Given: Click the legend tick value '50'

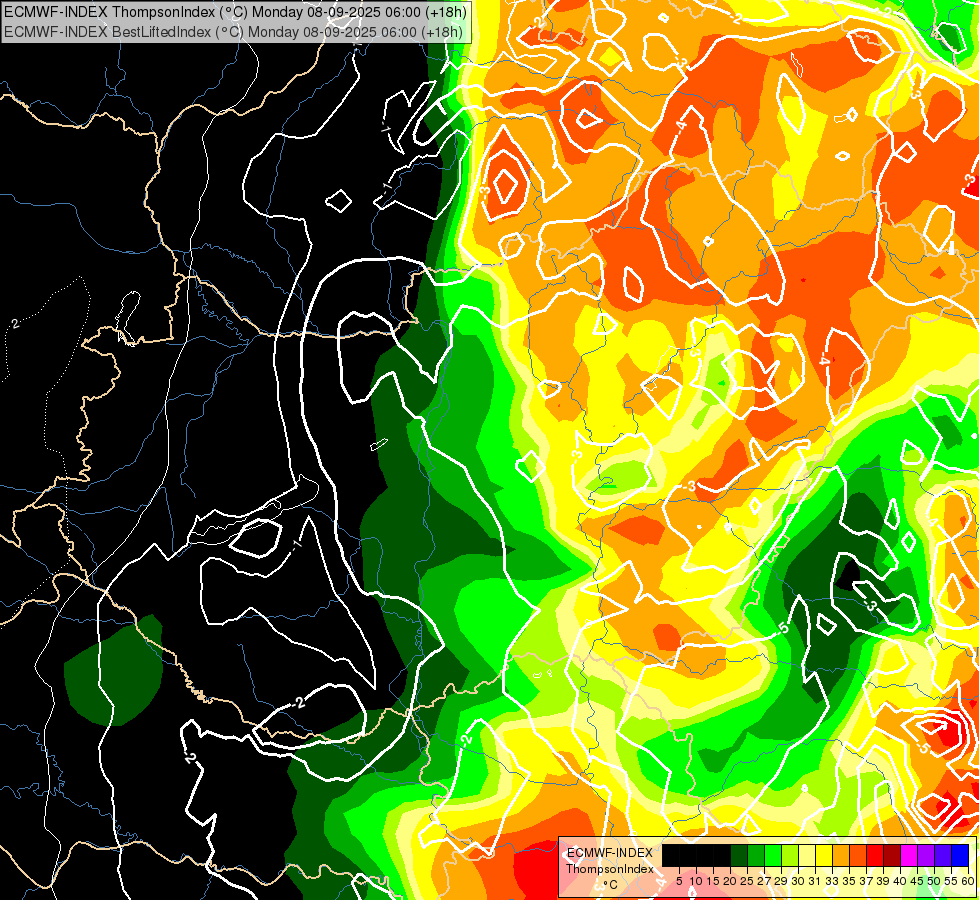Looking at the screenshot, I should coord(935,881).
